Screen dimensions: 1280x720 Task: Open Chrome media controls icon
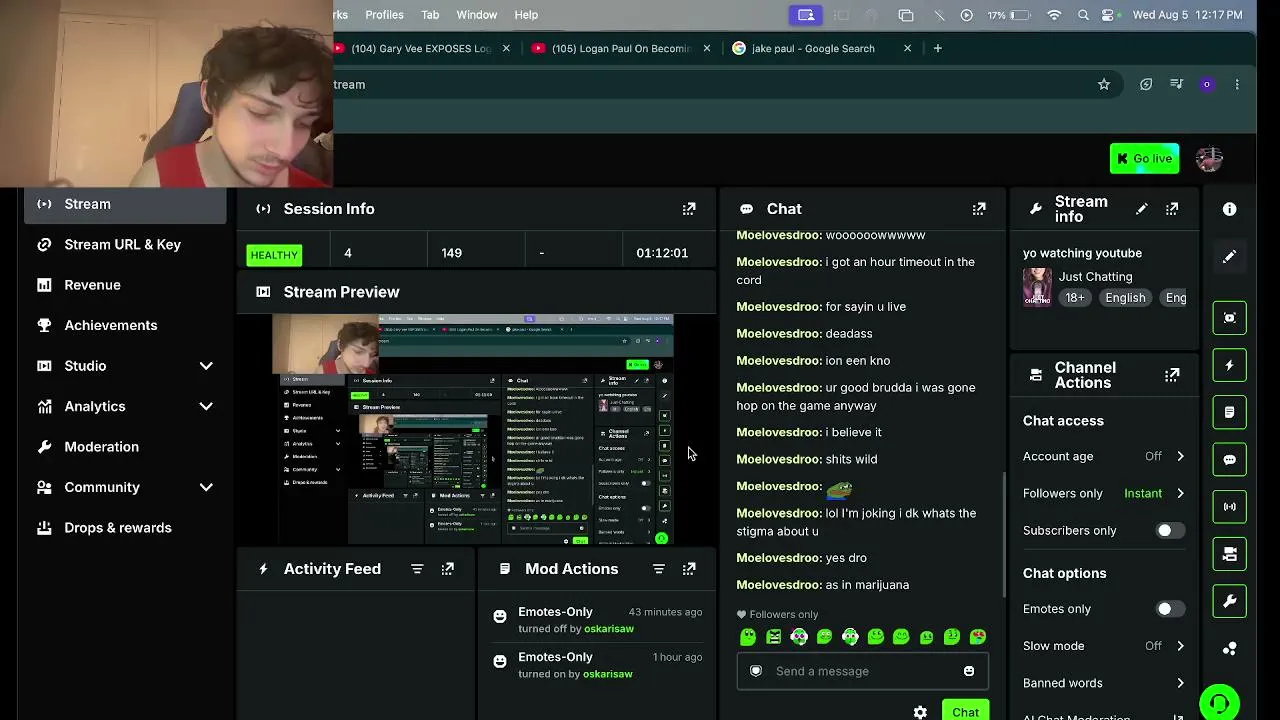[1176, 85]
